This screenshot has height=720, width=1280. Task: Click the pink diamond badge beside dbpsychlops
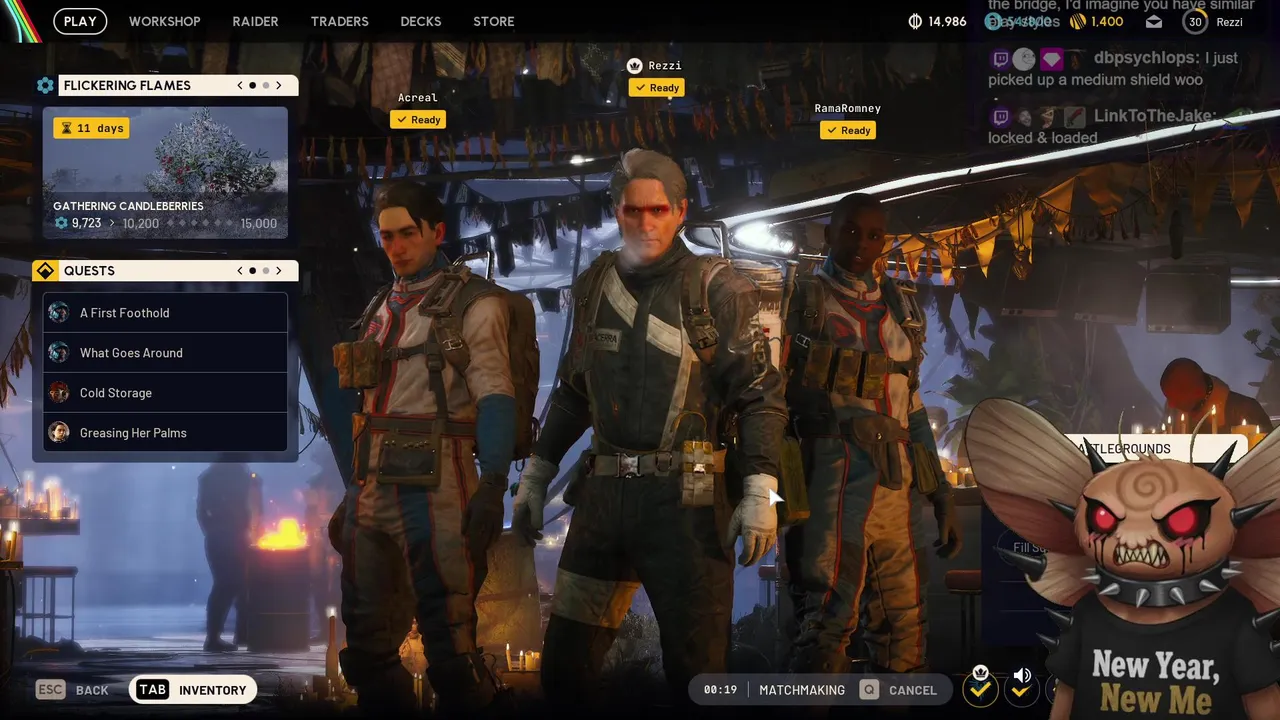coord(1051,59)
